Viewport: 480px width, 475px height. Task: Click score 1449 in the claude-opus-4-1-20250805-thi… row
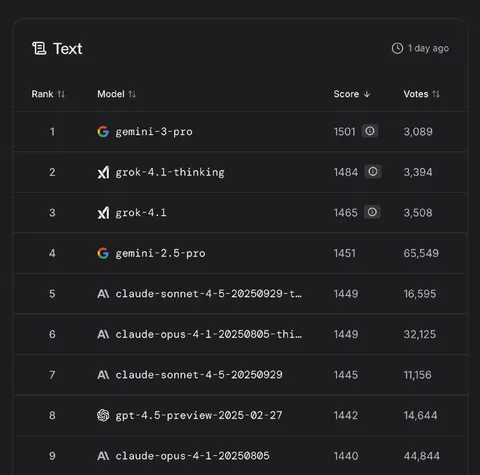(x=346, y=334)
